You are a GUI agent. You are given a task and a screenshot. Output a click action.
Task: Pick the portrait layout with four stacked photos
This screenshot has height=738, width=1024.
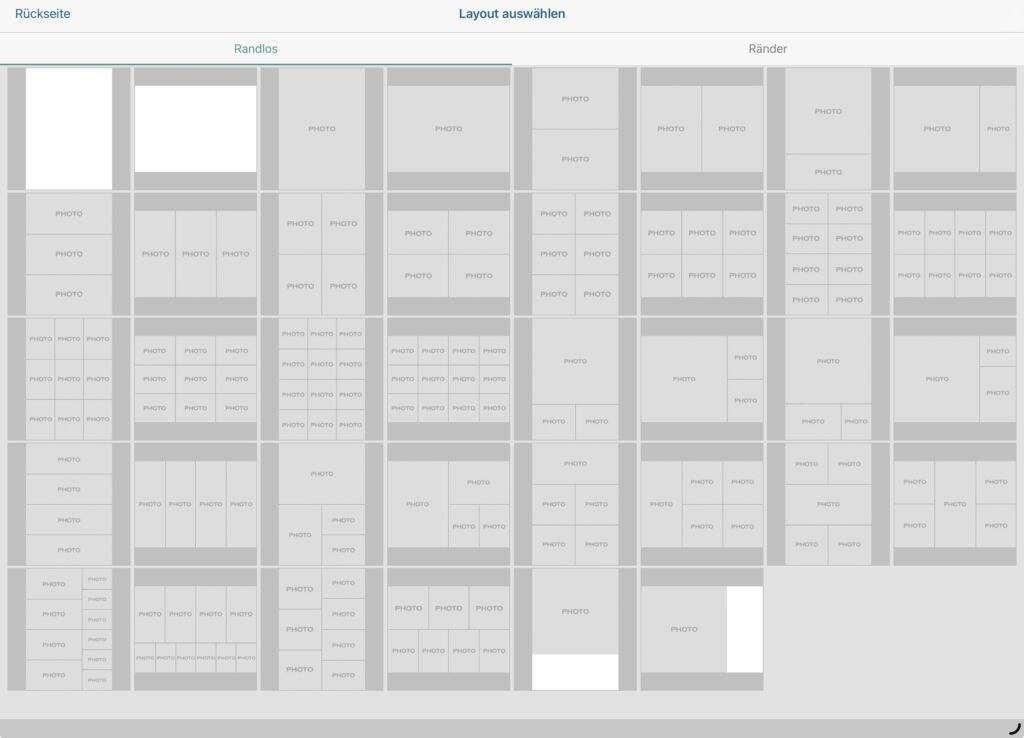click(x=68, y=504)
